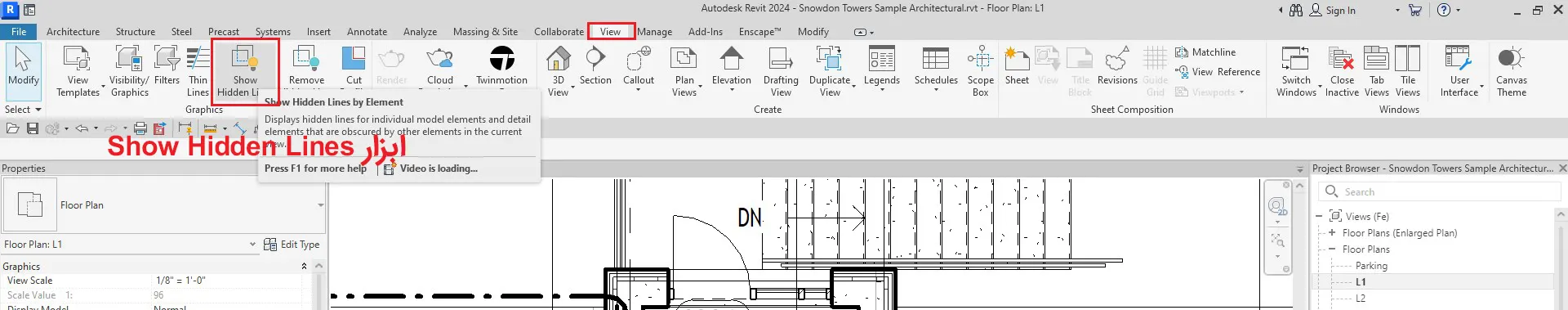This screenshot has height=310, width=1568.
Task: Open the Revisions tool
Action: 1117,67
